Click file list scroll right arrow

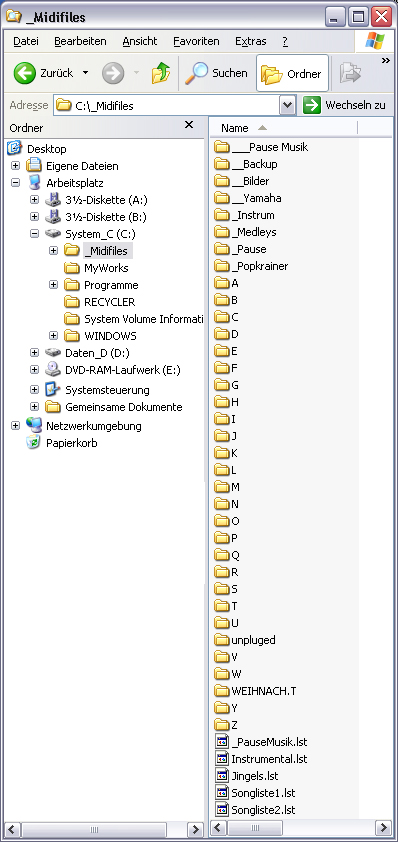383,827
